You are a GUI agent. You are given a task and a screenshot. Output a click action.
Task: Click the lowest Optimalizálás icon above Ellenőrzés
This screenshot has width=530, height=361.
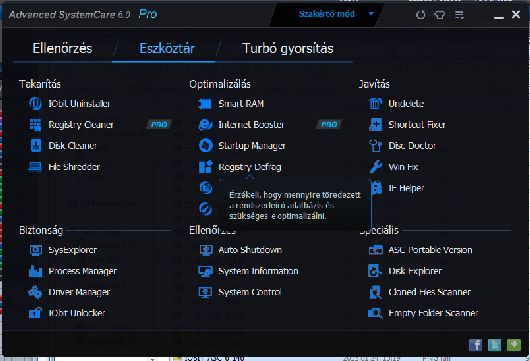click(x=206, y=209)
